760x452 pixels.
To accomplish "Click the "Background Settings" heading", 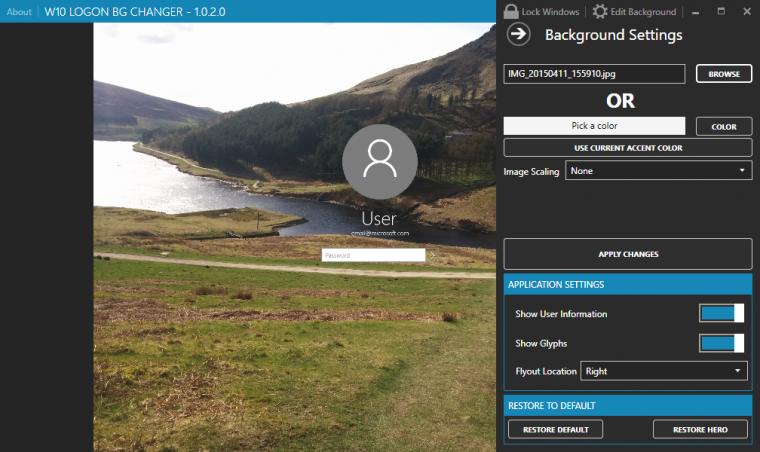I will coord(614,35).
